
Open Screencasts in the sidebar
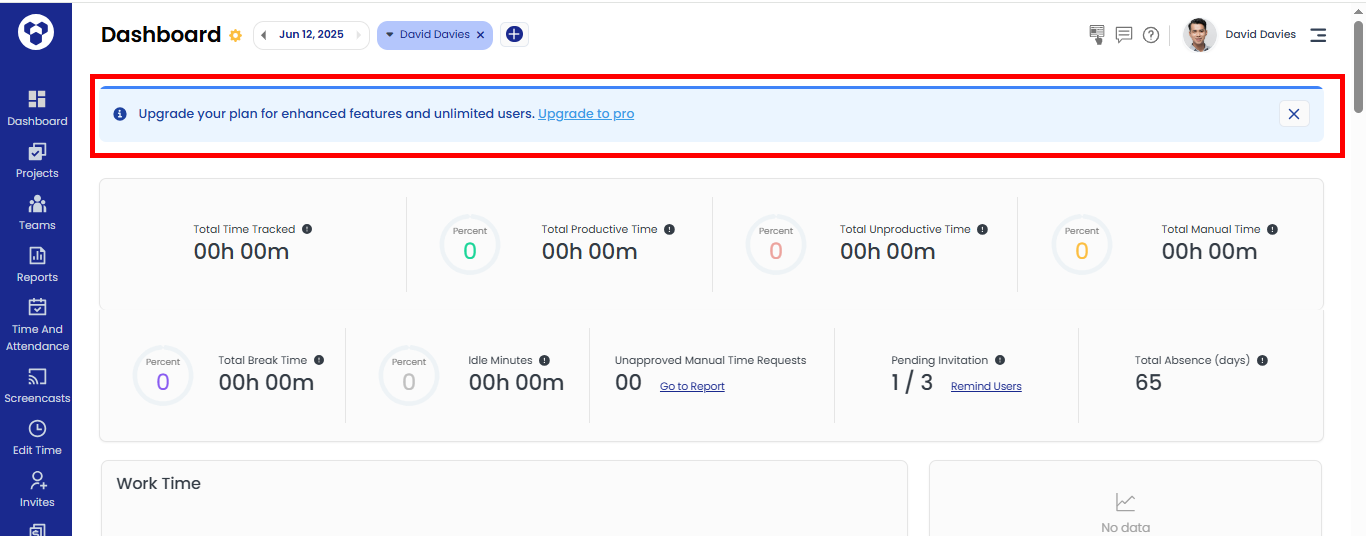pyautogui.click(x=37, y=385)
